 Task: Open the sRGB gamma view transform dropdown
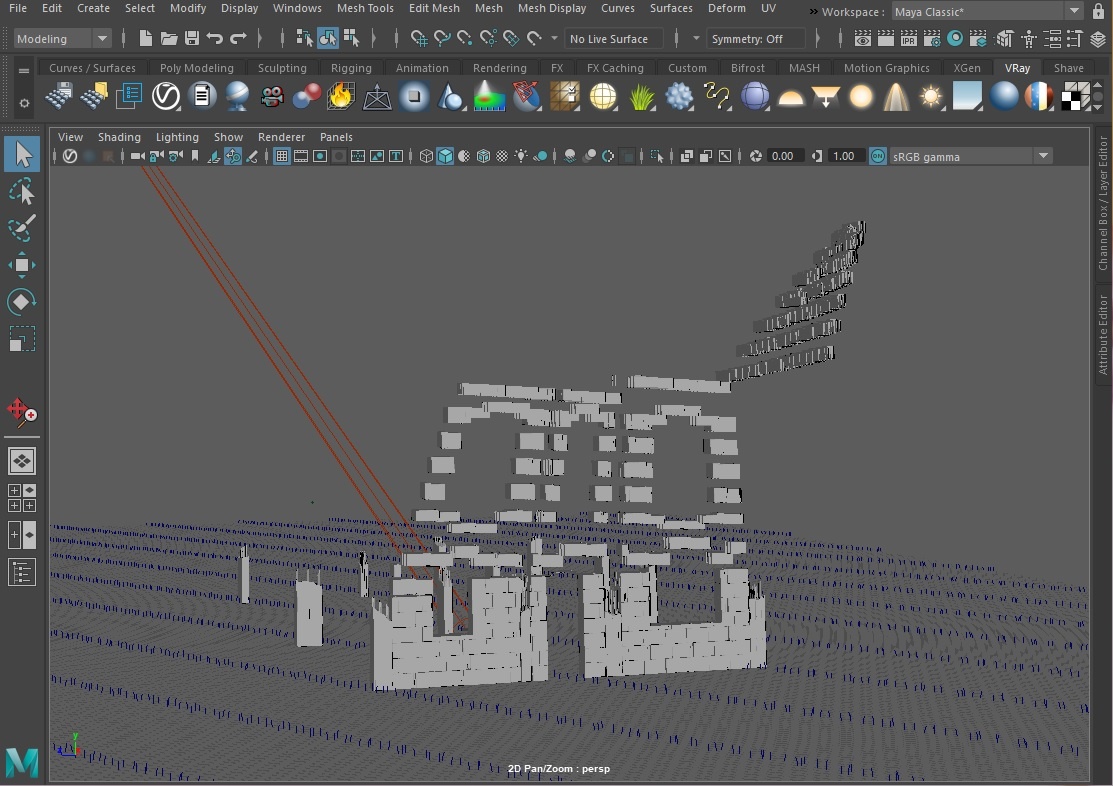pos(970,156)
